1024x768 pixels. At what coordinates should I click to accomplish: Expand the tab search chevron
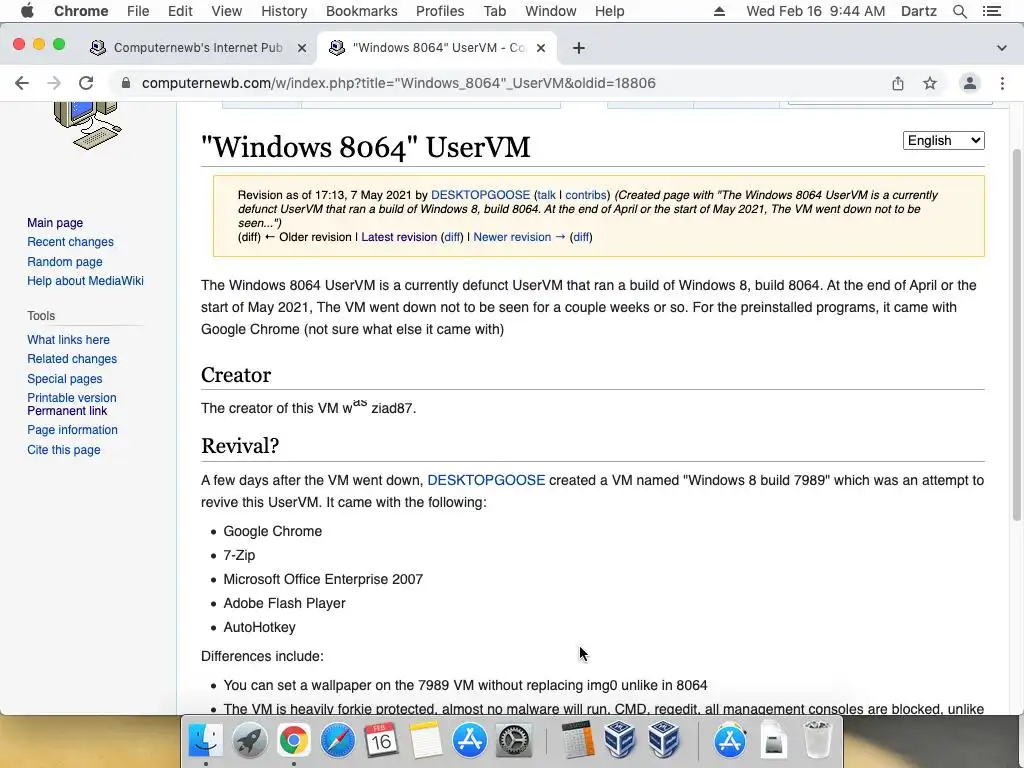click(x=1002, y=48)
